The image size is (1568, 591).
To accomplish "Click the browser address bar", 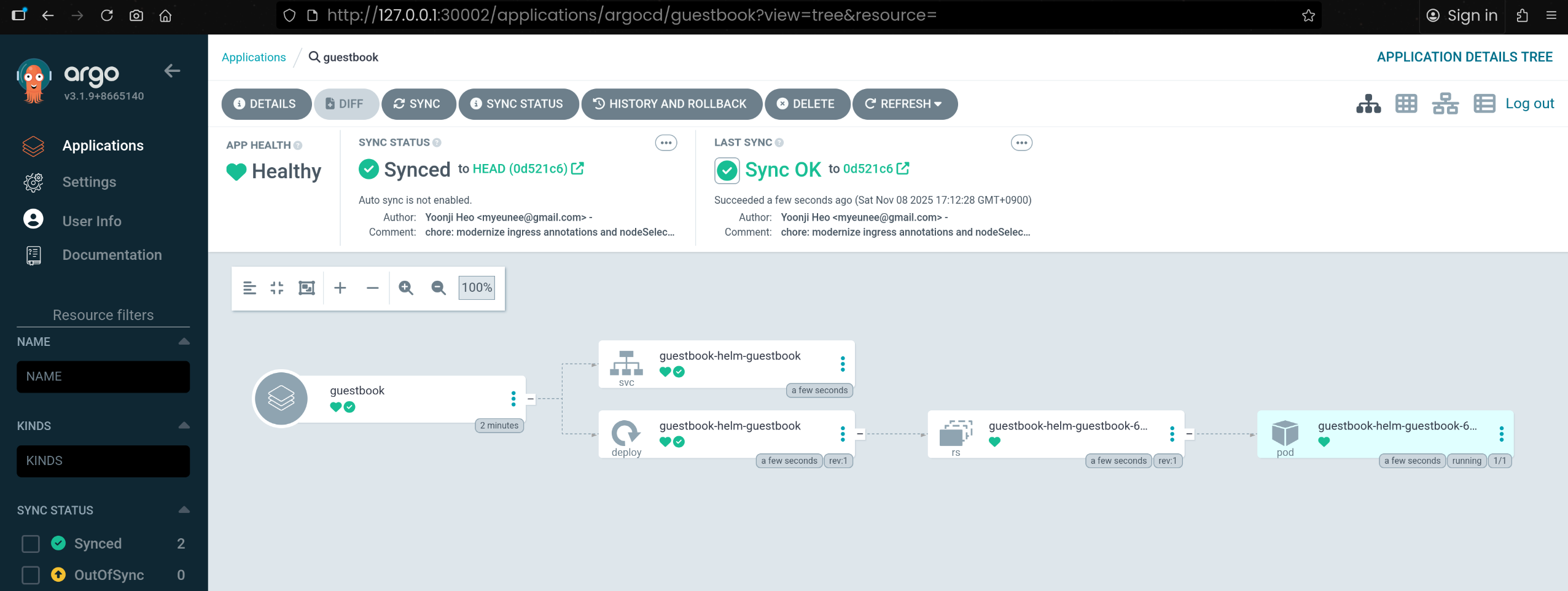I will 798,15.
